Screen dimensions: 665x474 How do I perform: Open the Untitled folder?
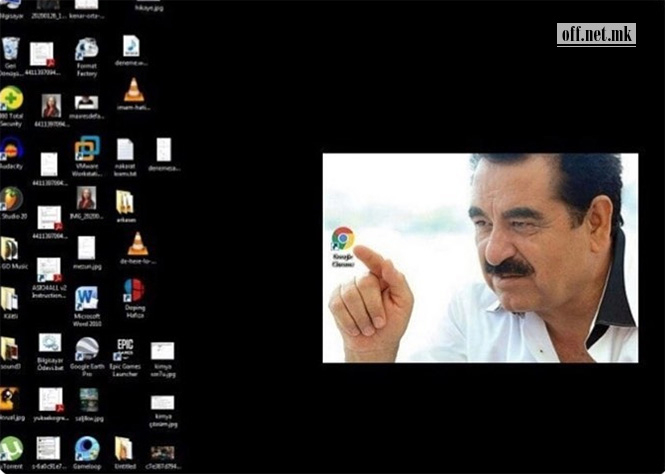pos(124,449)
